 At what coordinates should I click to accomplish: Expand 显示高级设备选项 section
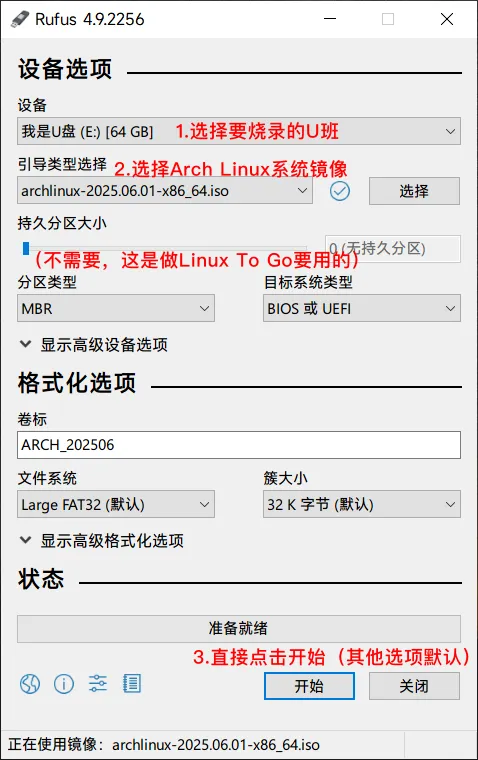94,345
